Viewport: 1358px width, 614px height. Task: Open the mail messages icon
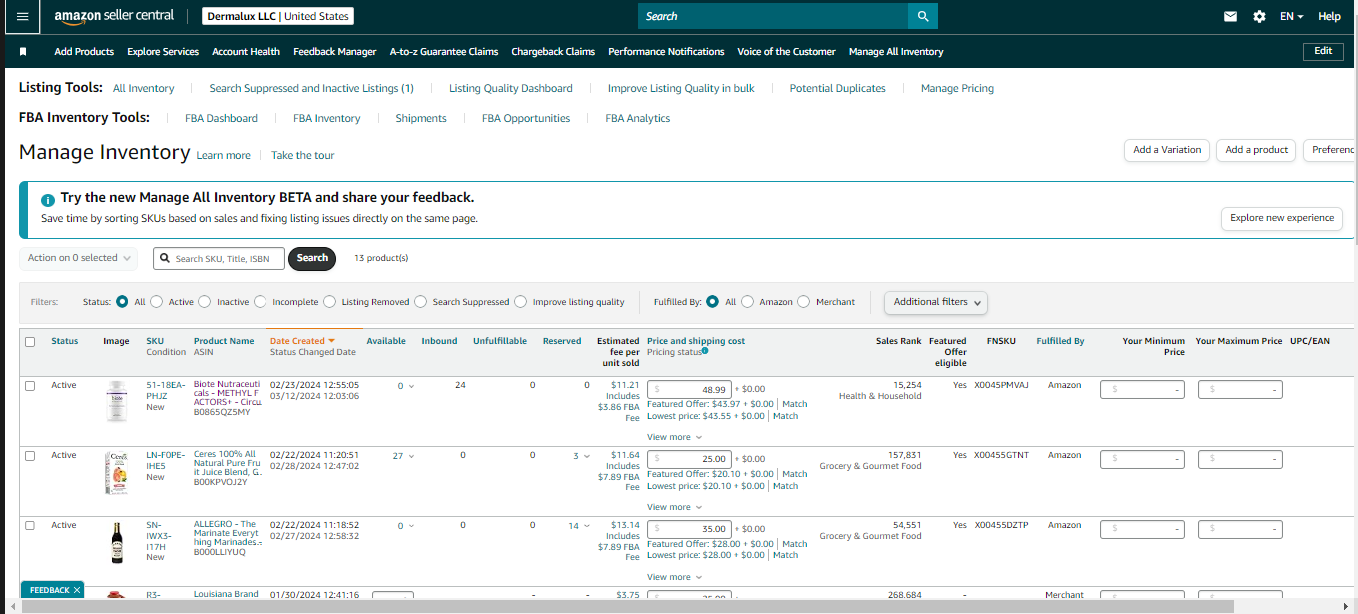point(1230,16)
